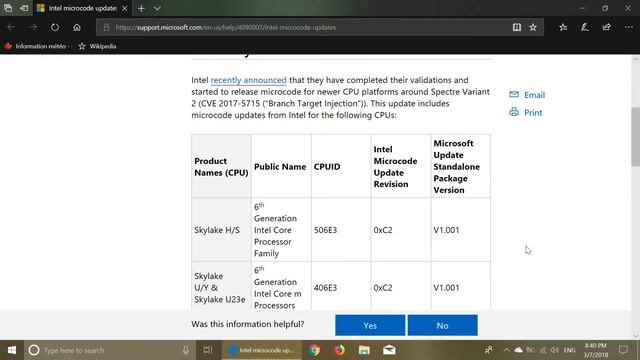640x360 pixels.
Task: Open Information météo favorite
Action: 37,46
